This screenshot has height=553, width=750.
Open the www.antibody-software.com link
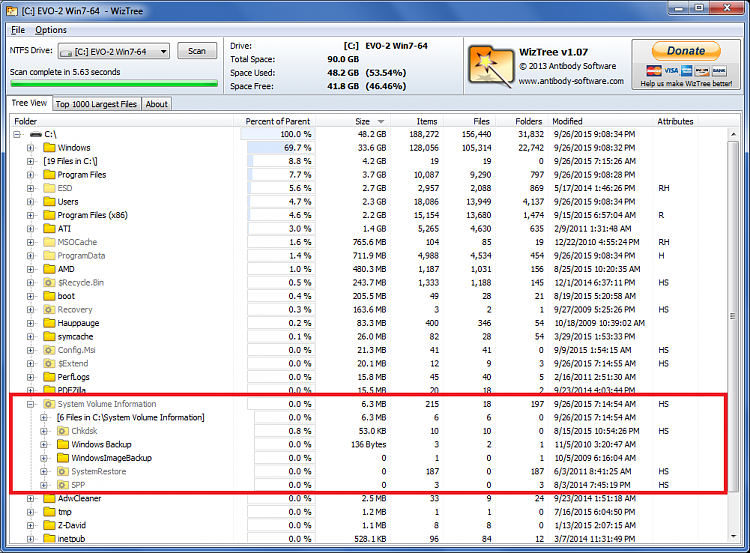[x=571, y=81]
